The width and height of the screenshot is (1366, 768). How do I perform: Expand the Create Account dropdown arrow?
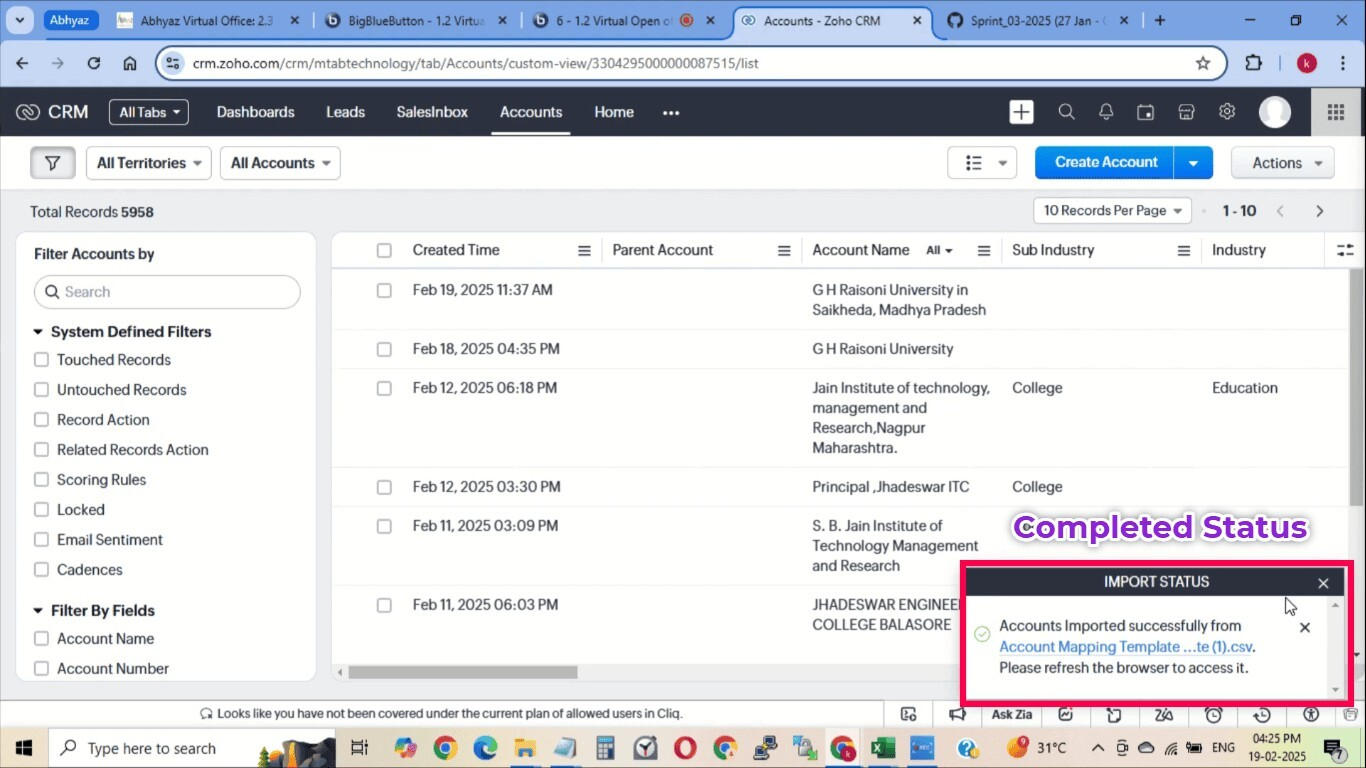(1193, 163)
